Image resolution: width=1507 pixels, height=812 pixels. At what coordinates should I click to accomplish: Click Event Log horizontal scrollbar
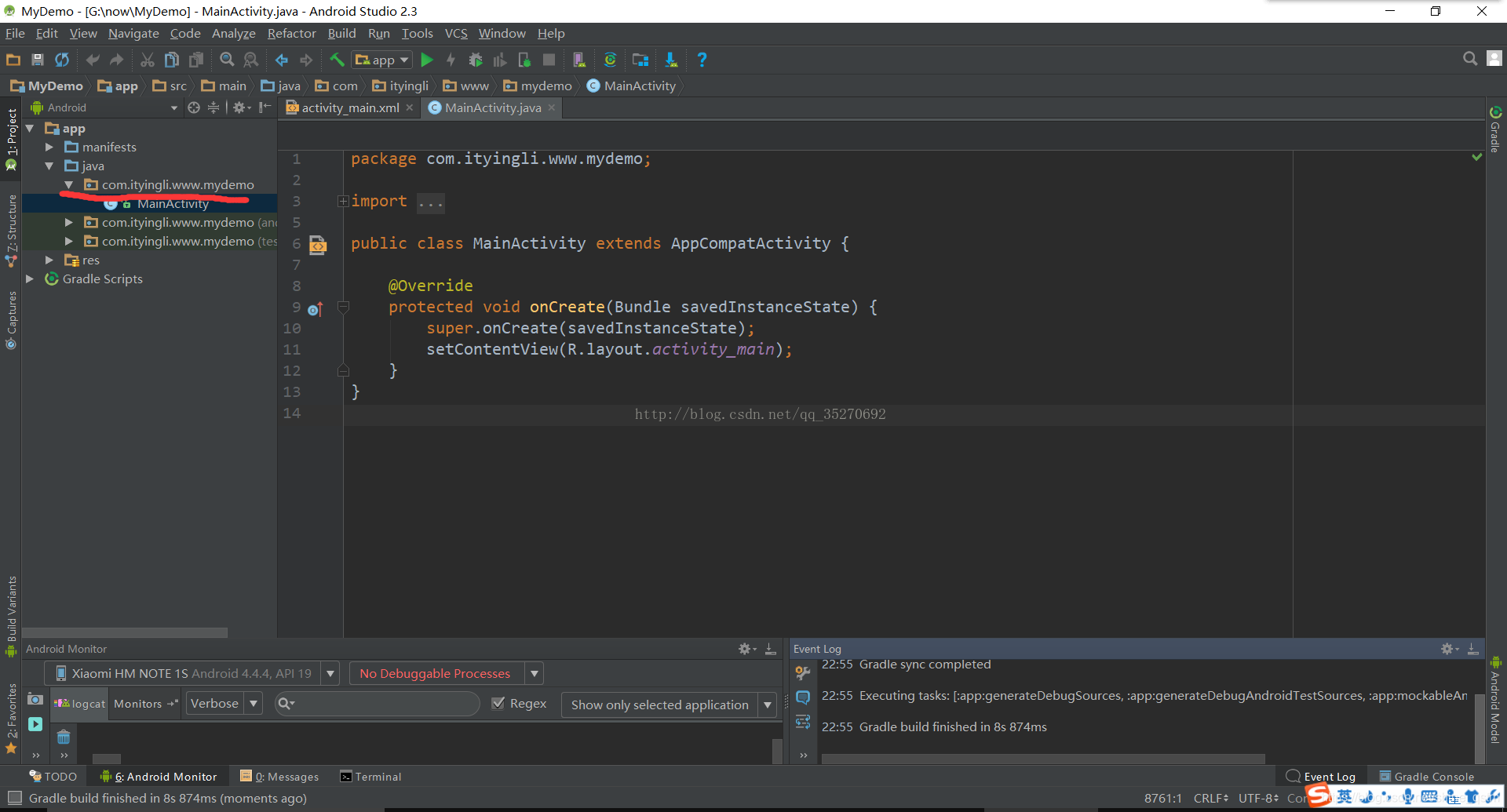(1043, 759)
